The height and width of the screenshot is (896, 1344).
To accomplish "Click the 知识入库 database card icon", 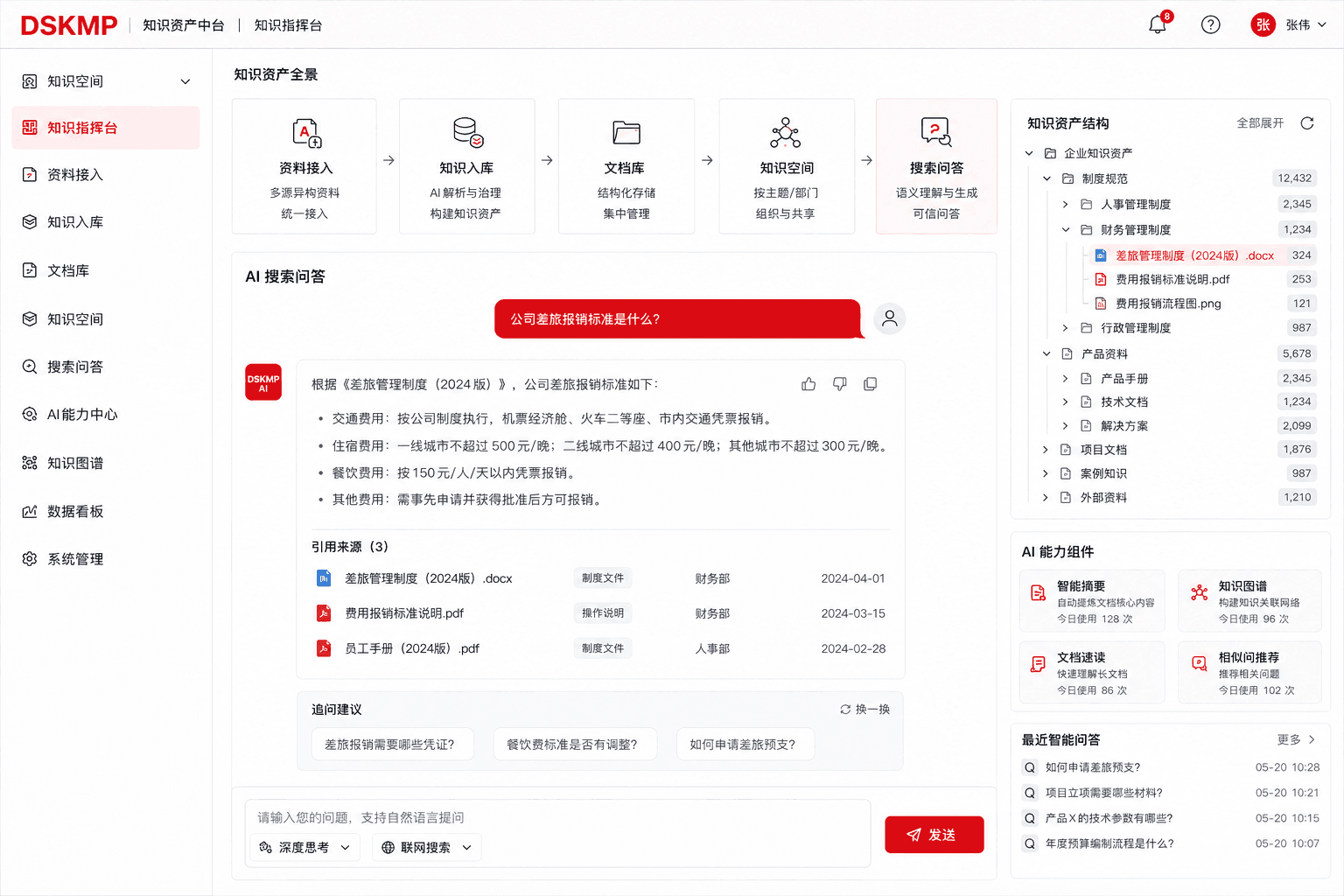I will point(467,133).
